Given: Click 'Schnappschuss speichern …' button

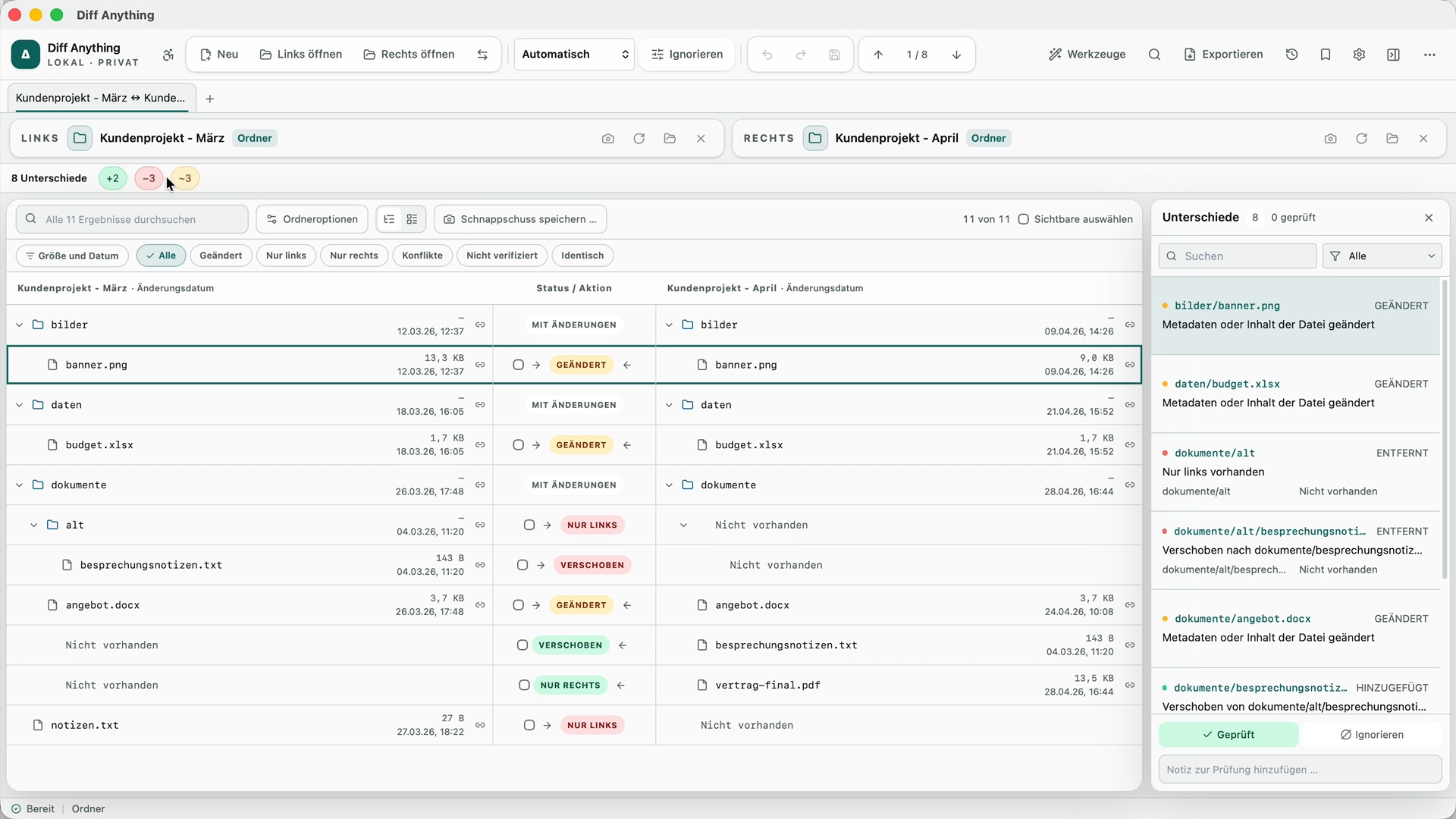Looking at the screenshot, I should (x=520, y=219).
